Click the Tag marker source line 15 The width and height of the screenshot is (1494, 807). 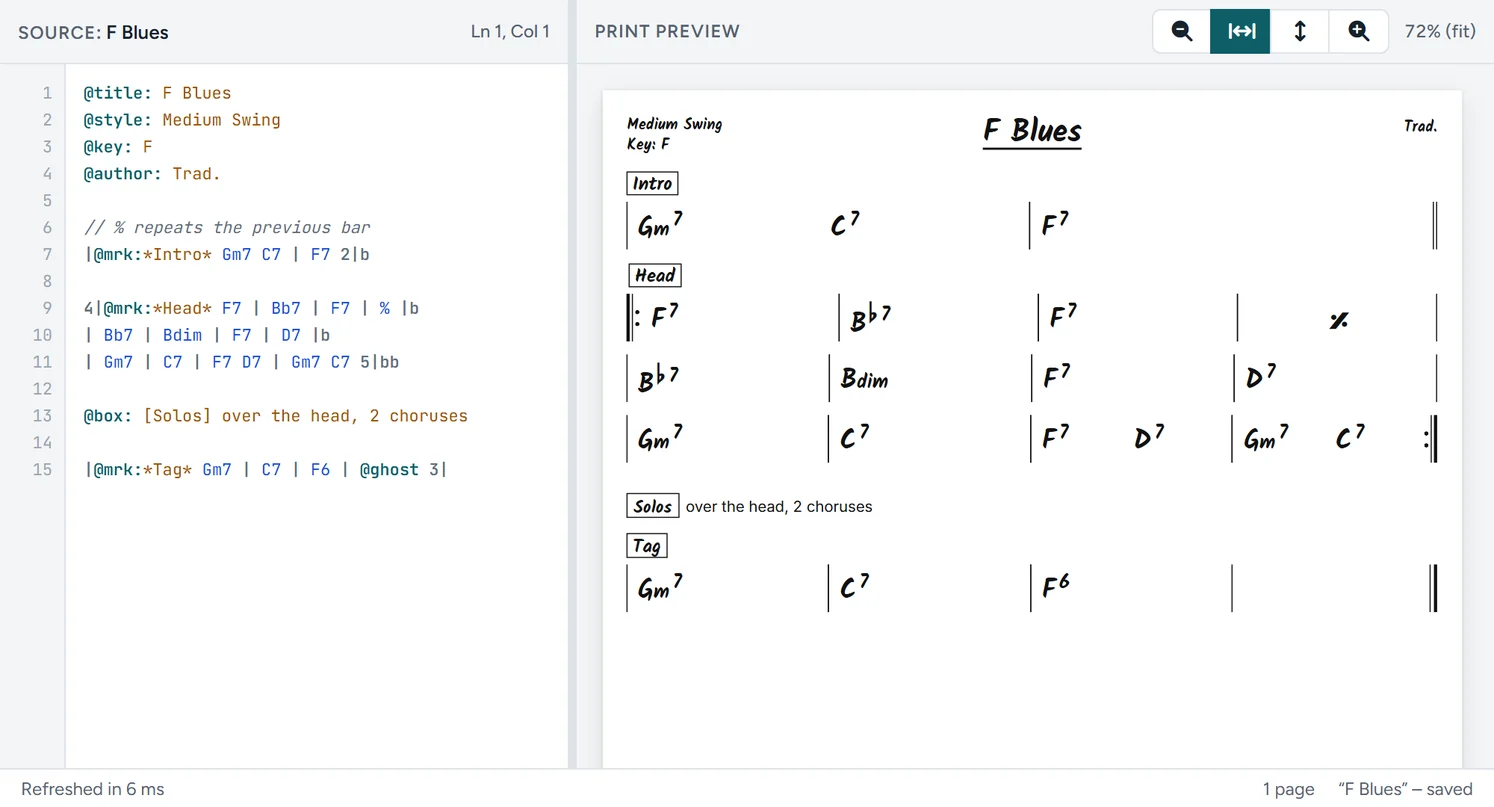[266, 469]
